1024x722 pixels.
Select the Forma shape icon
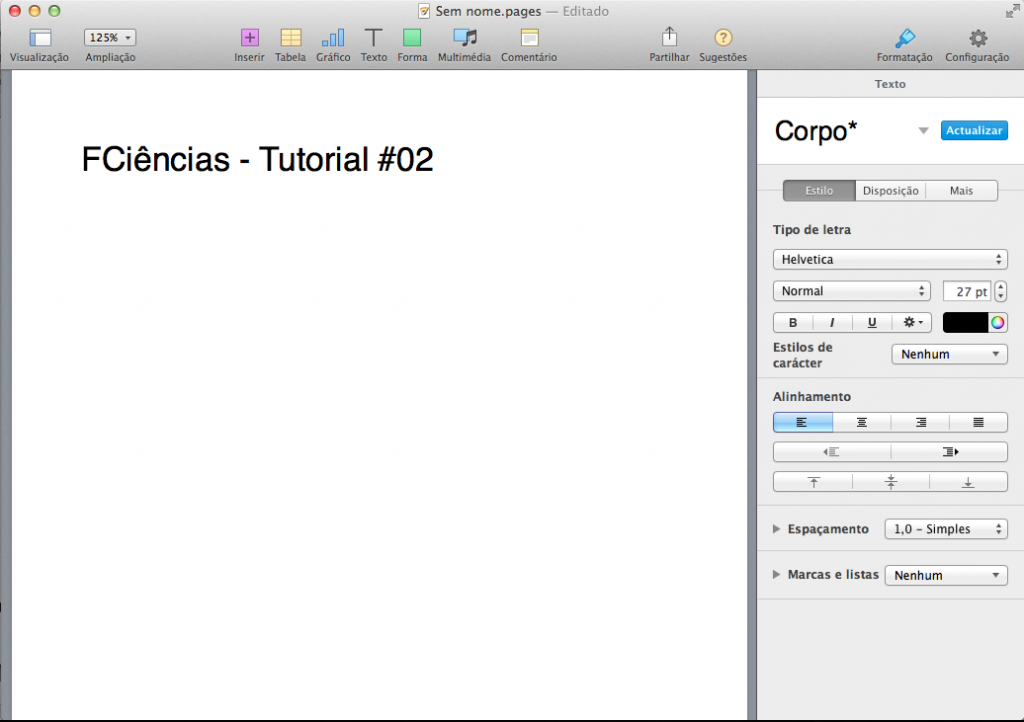[x=412, y=38]
